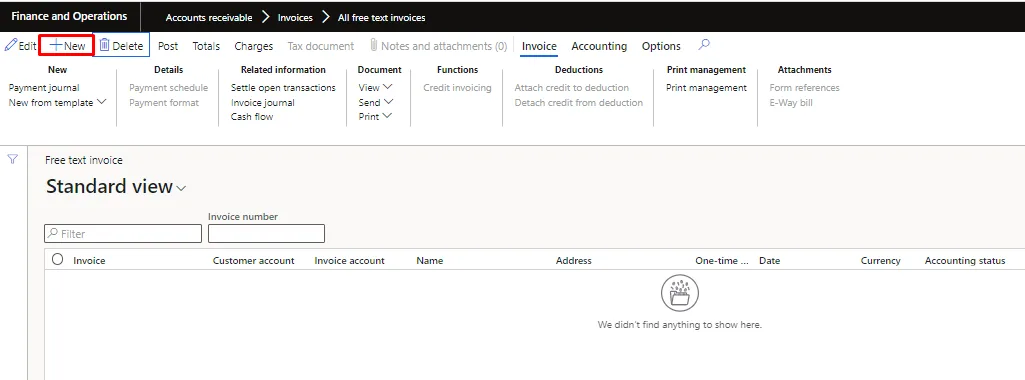Open the filter pane funnel icon
Image resolution: width=1025 pixels, height=380 pixels.
click(12, 159)
